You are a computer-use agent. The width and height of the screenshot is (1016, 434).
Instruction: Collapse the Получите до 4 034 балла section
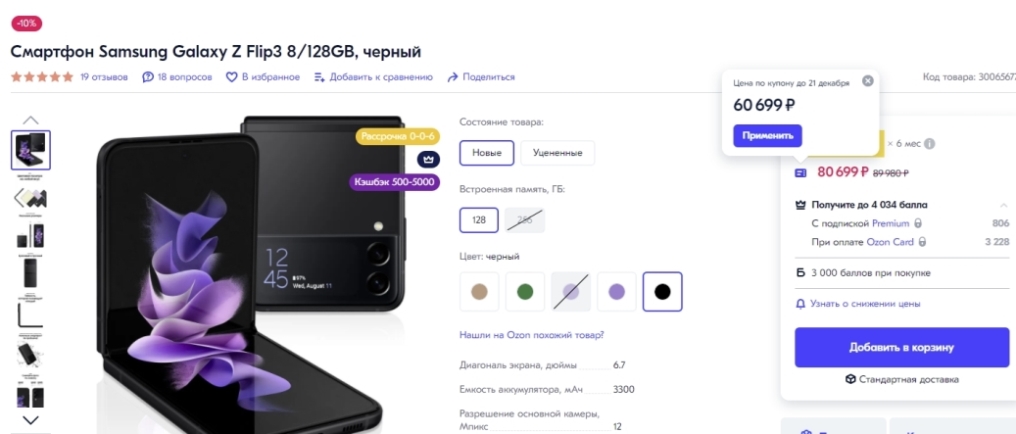pyautogui.click(x=1004, y=205)
